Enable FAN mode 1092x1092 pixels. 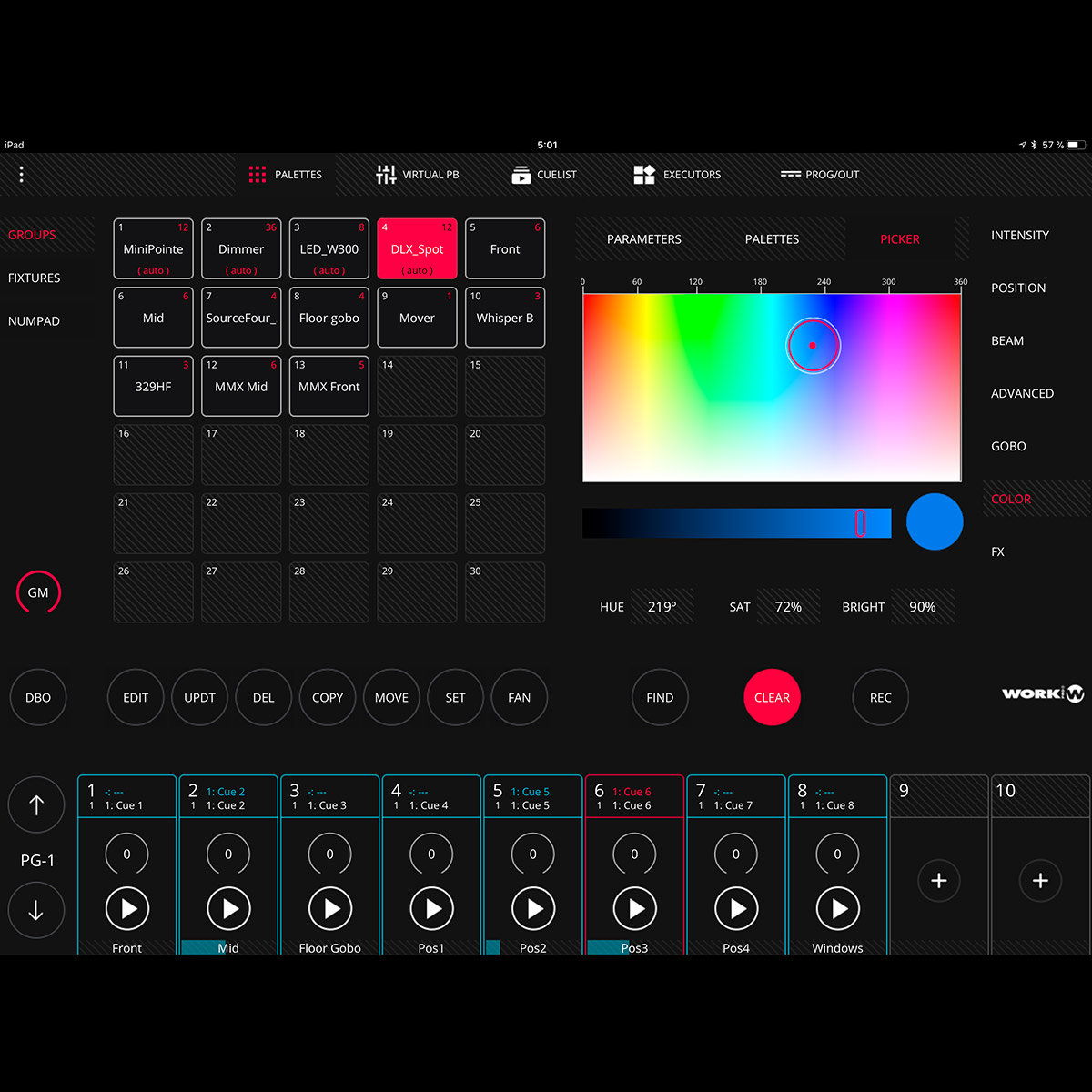pyautogui.click(x=519, y=697)
